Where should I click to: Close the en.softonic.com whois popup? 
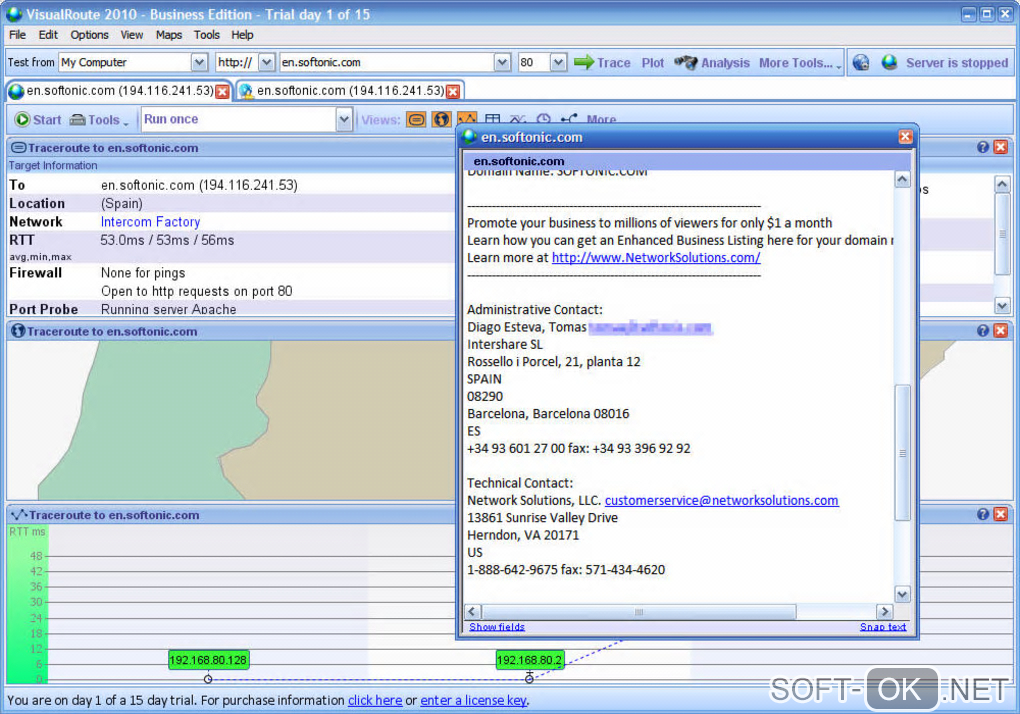905,137
